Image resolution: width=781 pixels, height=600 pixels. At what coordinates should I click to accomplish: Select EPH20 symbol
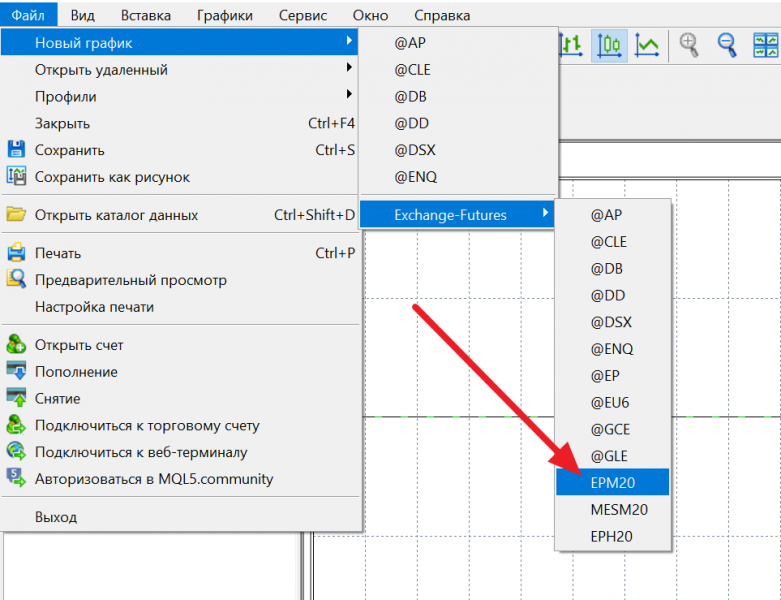click(613, 536)
